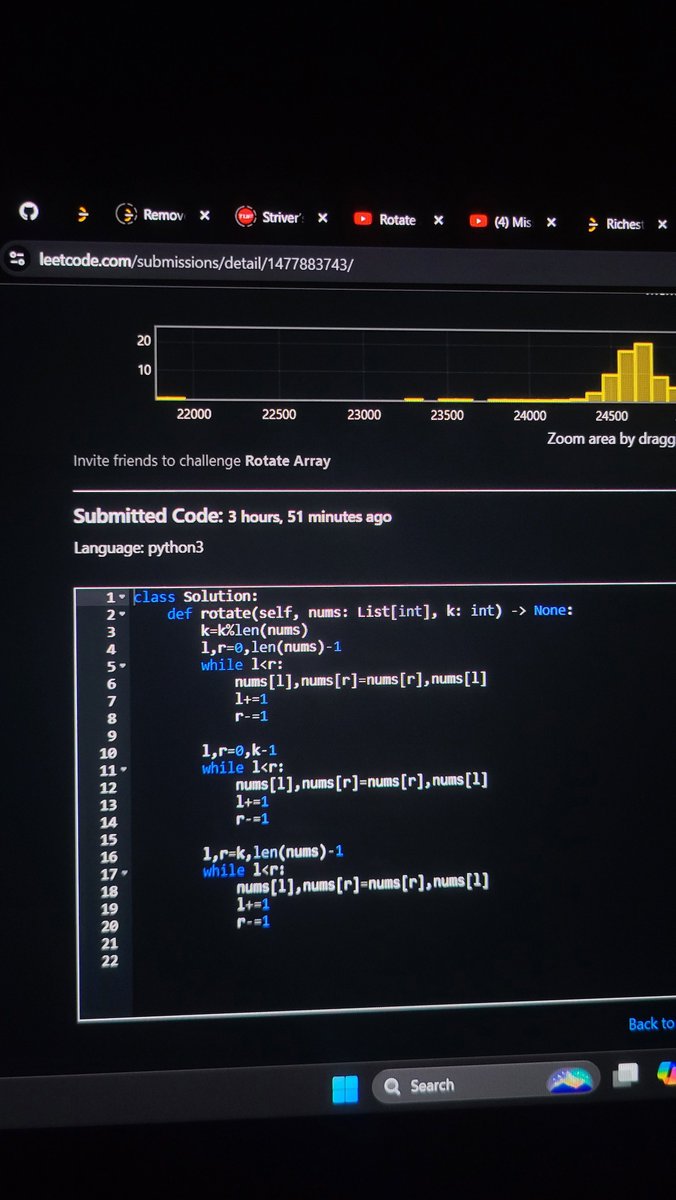Collapse the rotate function fold on line 2
The width and height of the screenshot is (676, 1200).
coord(122,614)
